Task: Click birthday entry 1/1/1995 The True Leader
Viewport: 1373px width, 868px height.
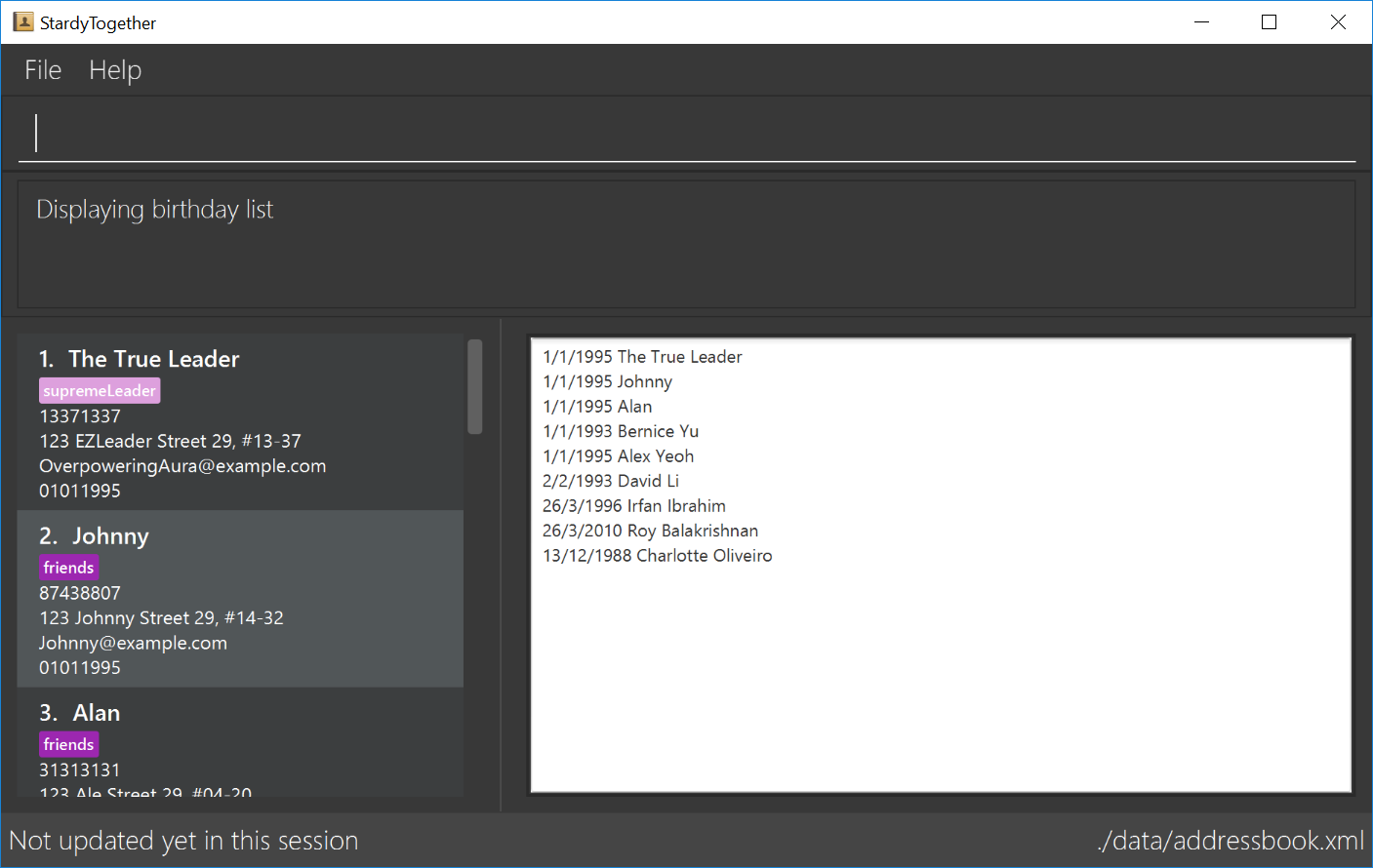Action: [642, 357]
